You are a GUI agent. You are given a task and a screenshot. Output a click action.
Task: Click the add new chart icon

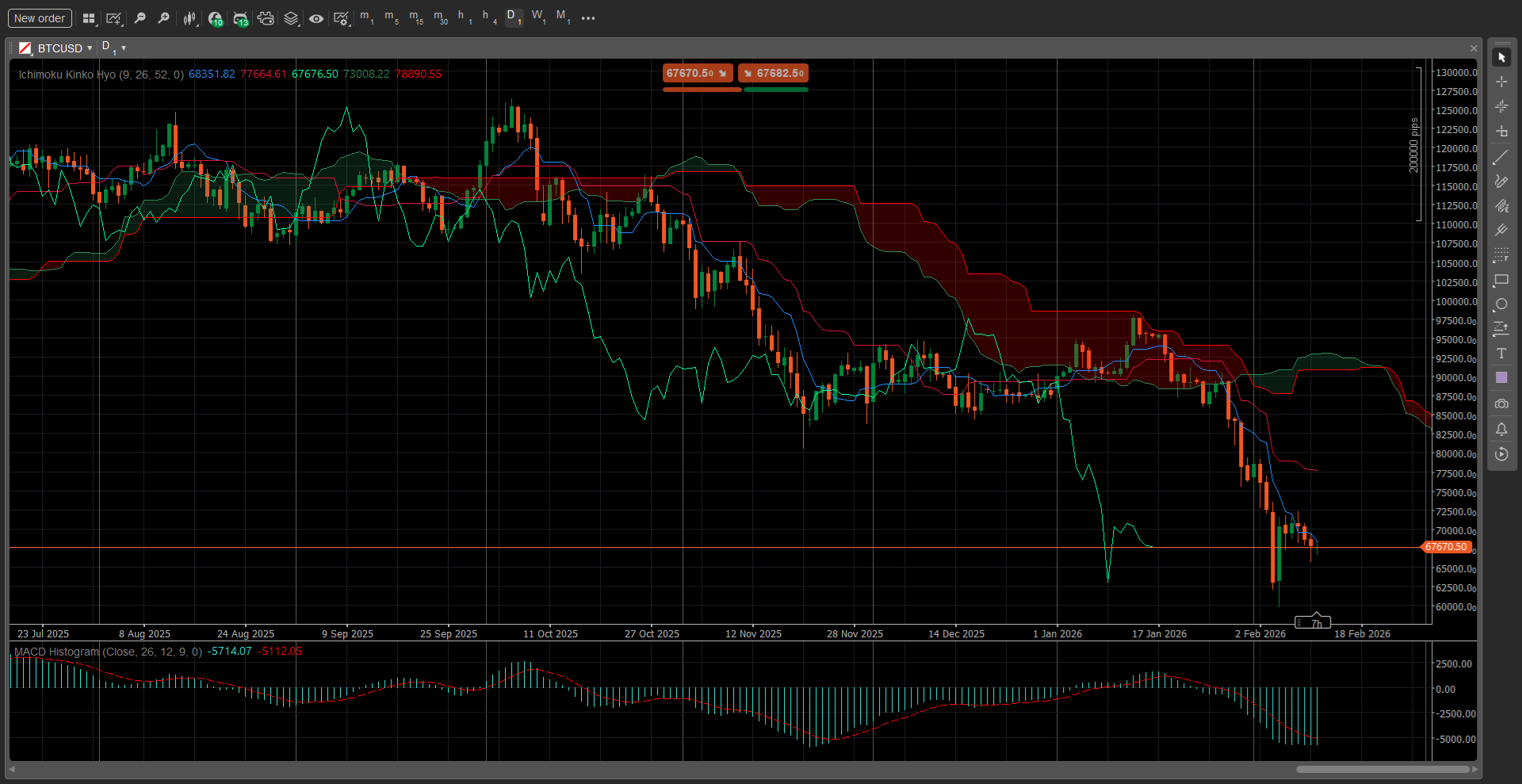[114, 18]
